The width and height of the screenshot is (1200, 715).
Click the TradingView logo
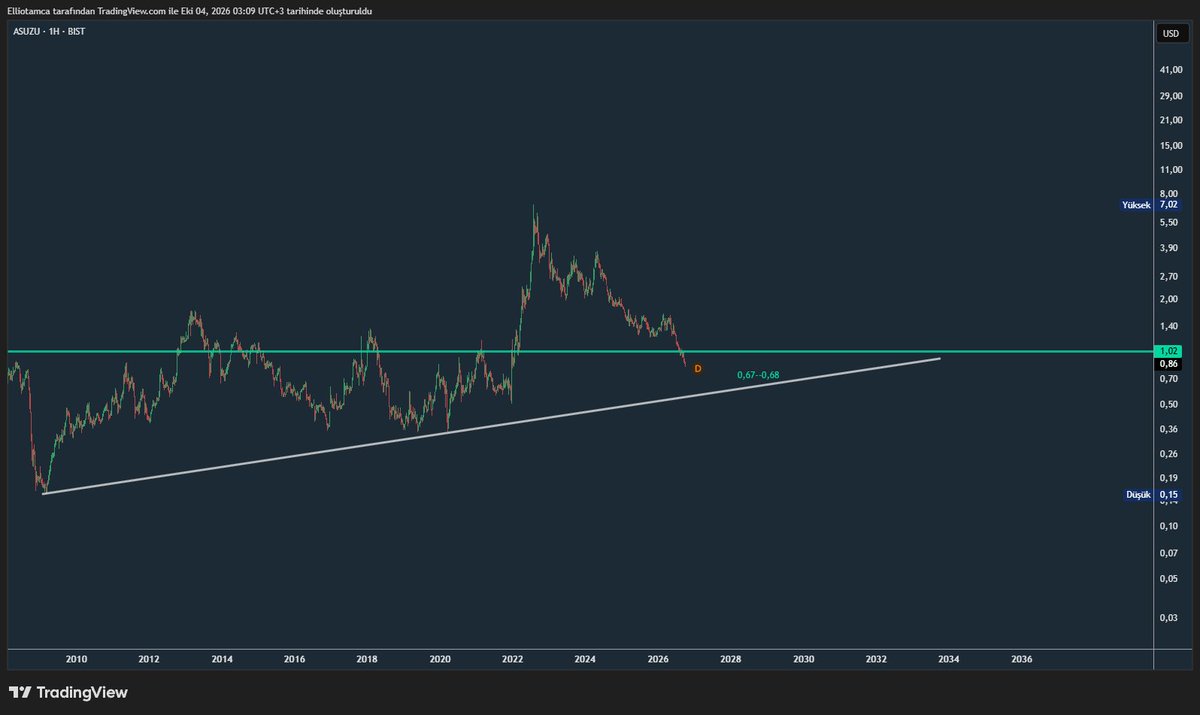pyautogui.click(x=68, y=692)
